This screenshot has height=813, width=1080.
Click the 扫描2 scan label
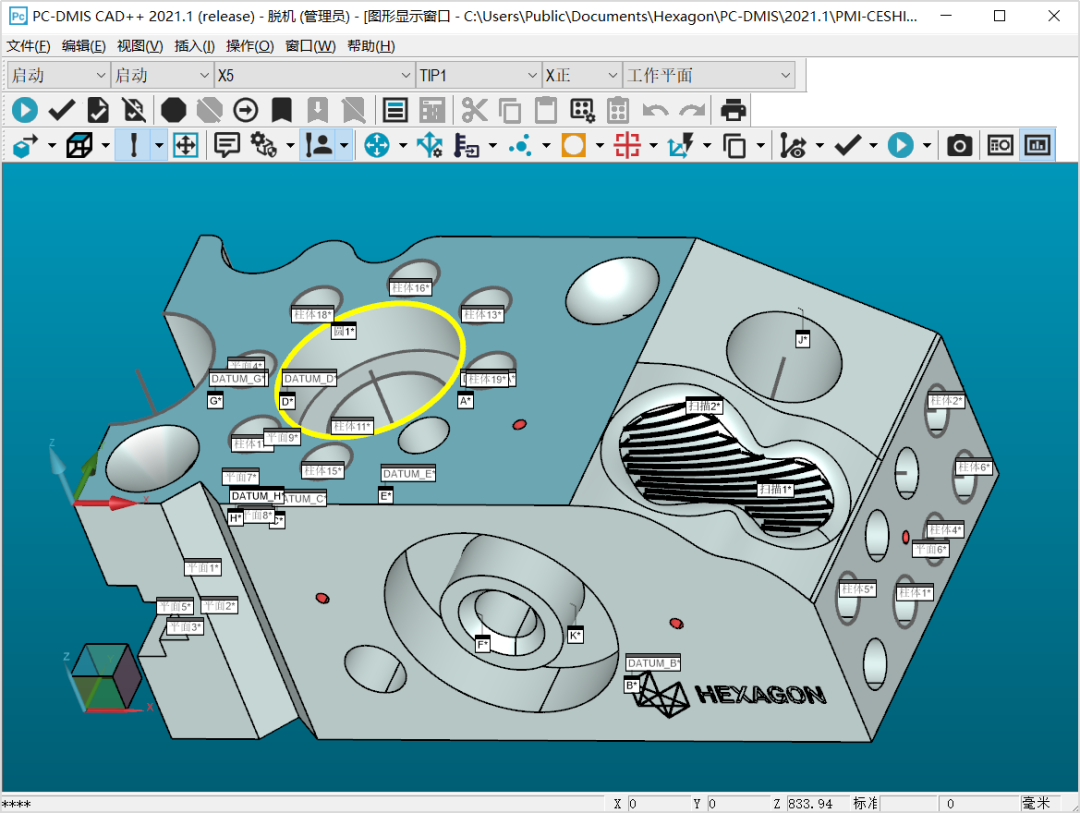point(704,406)
